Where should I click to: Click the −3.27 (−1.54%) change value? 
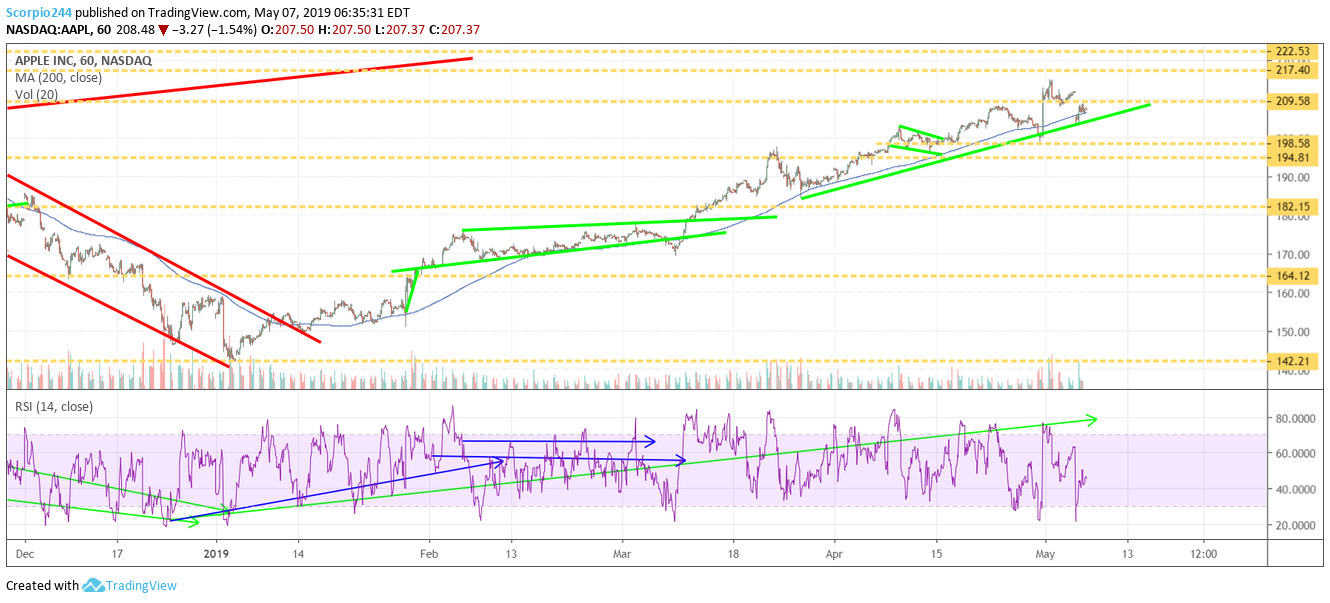[x=214, y=30]
